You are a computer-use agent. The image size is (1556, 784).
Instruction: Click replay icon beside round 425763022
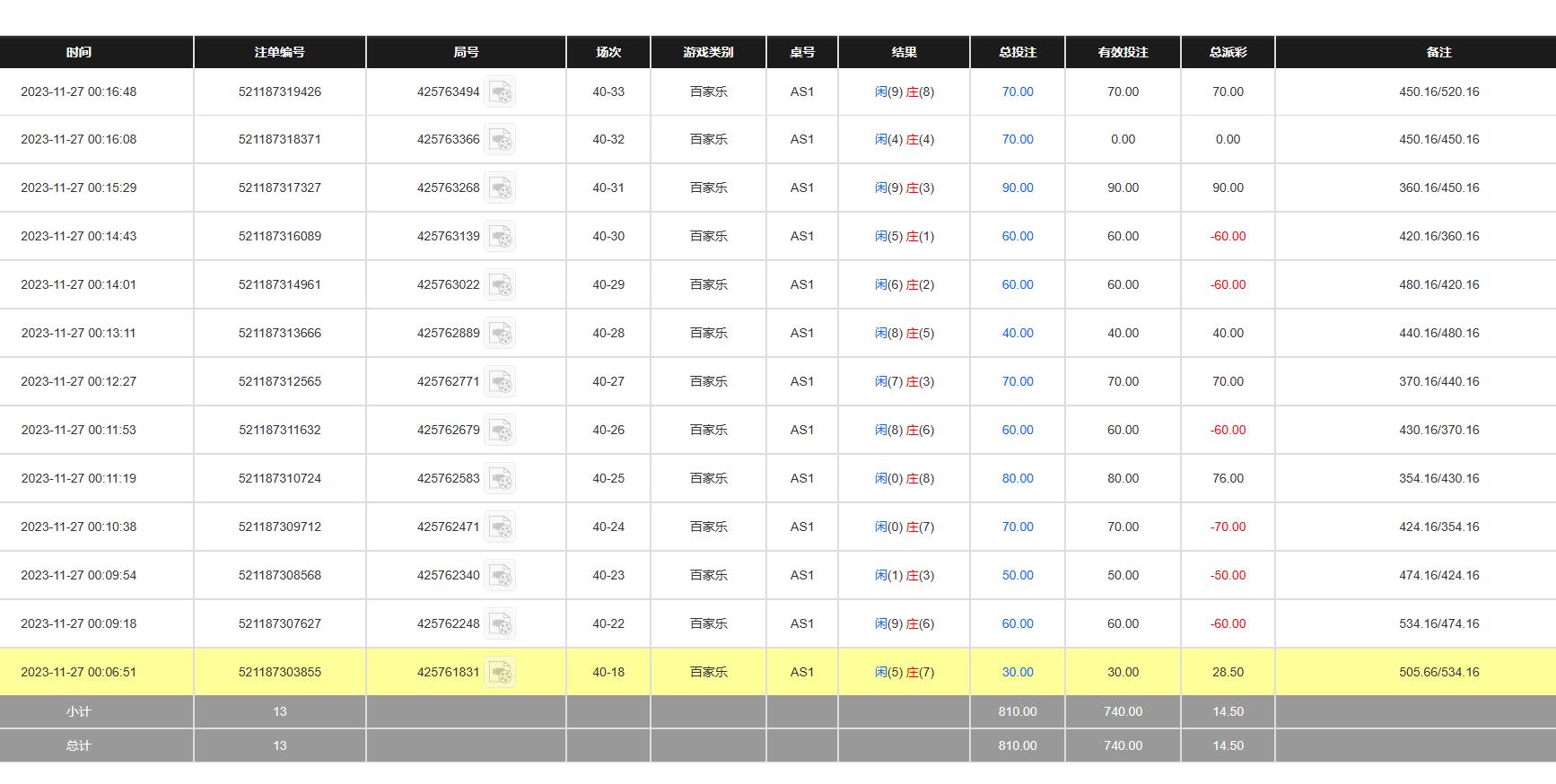click(500, 285)
